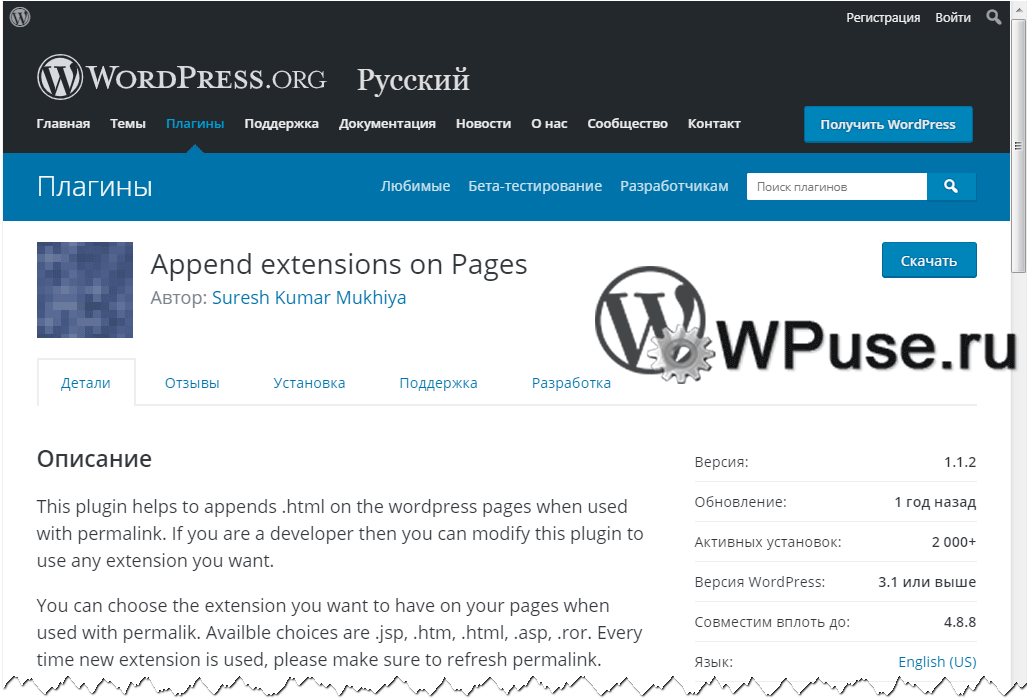Click the small WordPress admin bar logo
Viewport: 1027px width, 700px height.
20,17
